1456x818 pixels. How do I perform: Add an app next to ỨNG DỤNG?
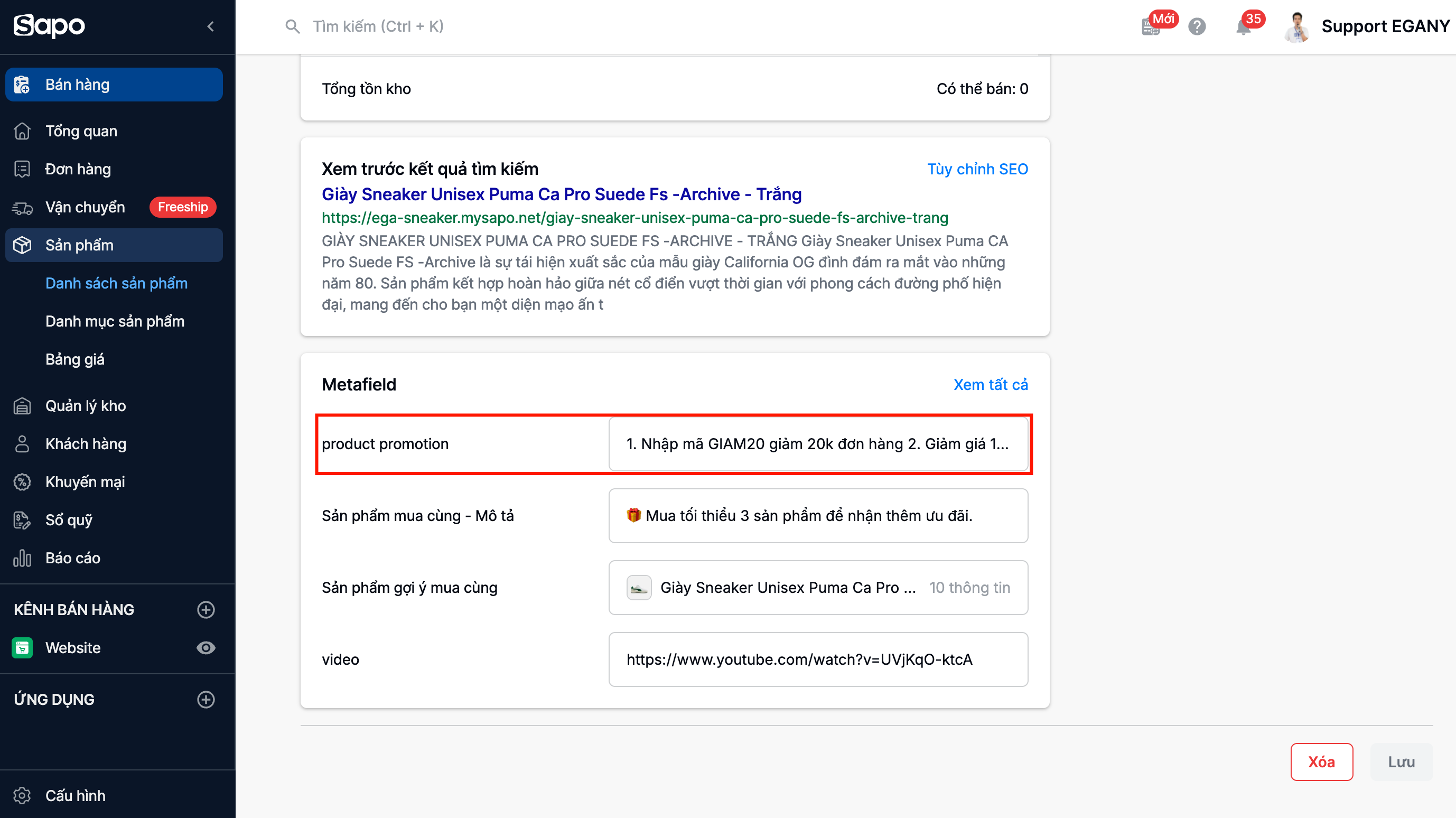point(206,699)
